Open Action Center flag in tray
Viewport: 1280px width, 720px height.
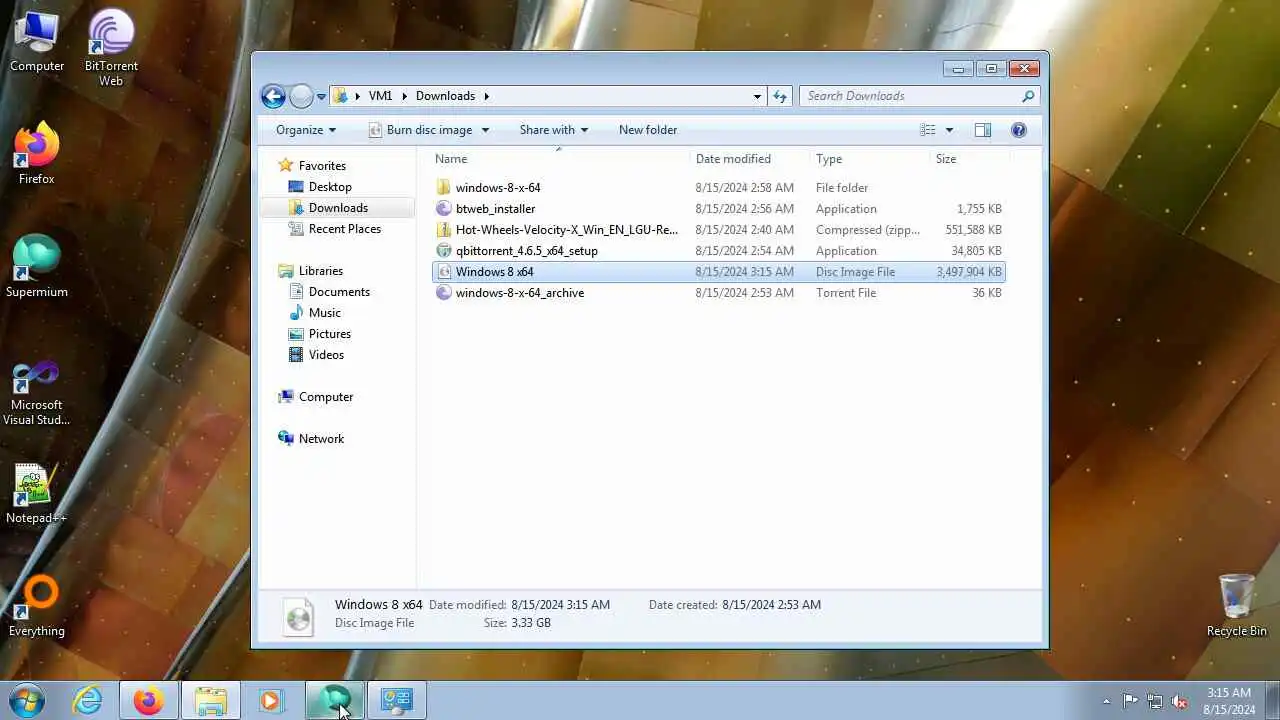point(1130,701)
